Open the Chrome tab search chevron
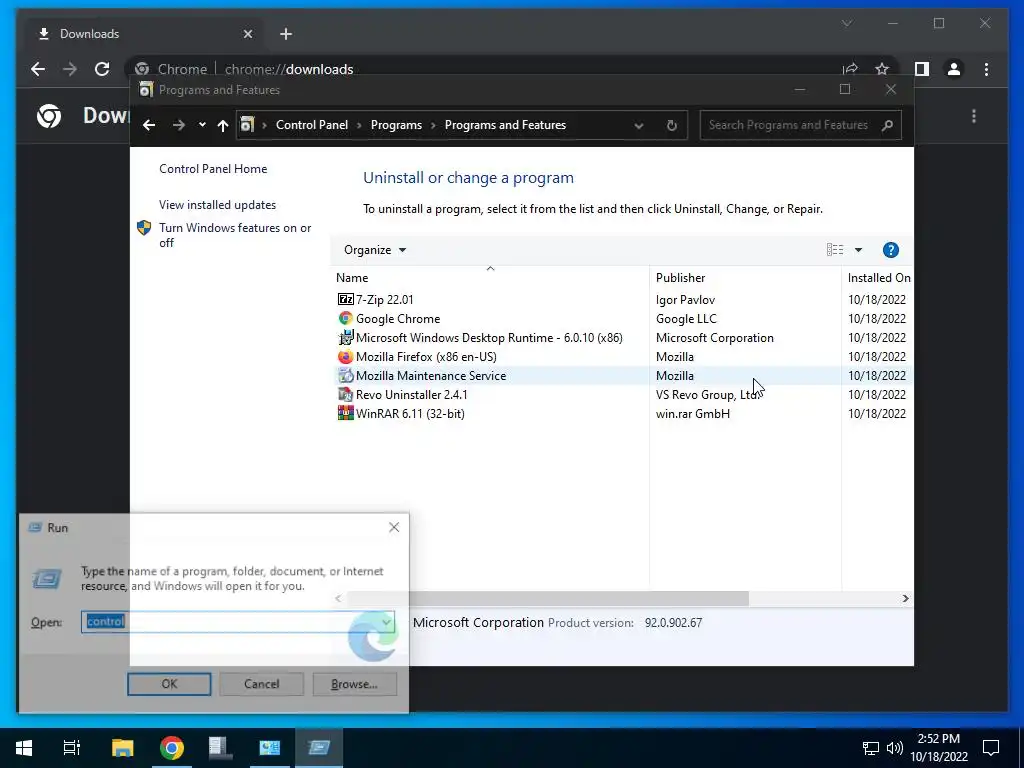 [x=847, y=24]
